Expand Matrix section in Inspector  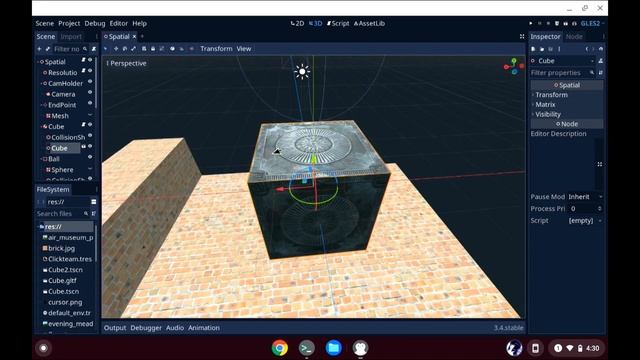pyautogui.click(x=567, y=104)
